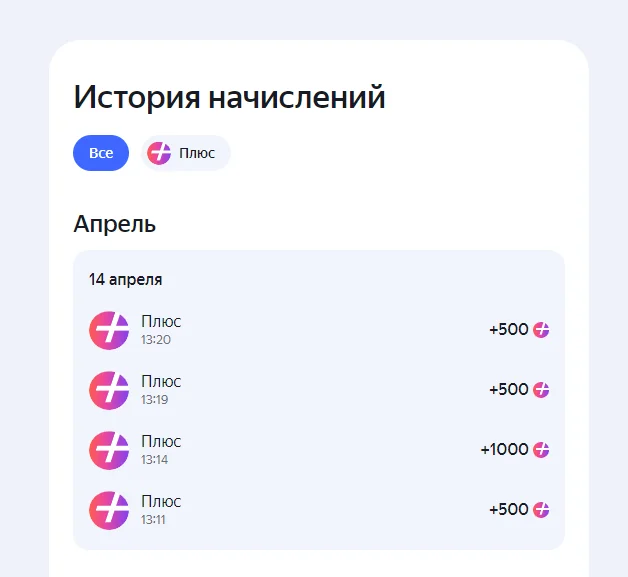628x577 pixels.
Task: Click large Плюс icon for 13:11 entry
Action: click(109, 511)
